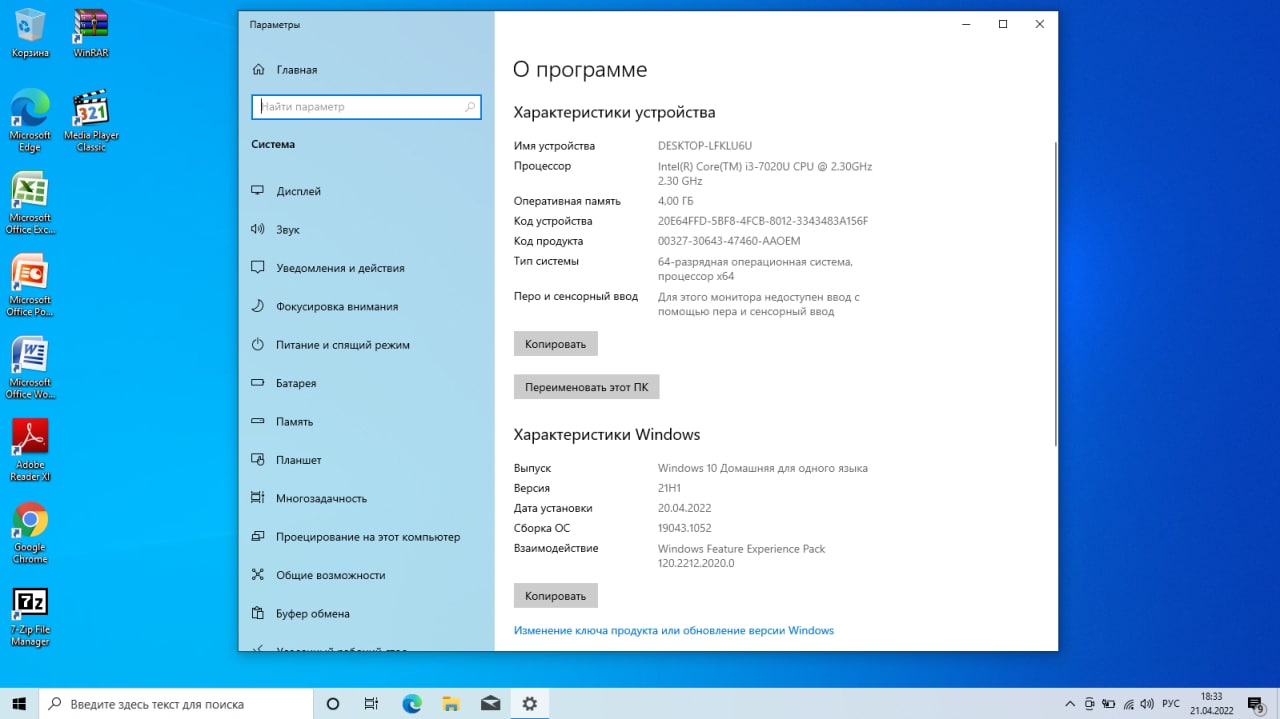Image resolution: width=1280 pixels, height=719 pixels.
Task: Click the Meet Now camera tray icon
Action: pos(1090,703)
